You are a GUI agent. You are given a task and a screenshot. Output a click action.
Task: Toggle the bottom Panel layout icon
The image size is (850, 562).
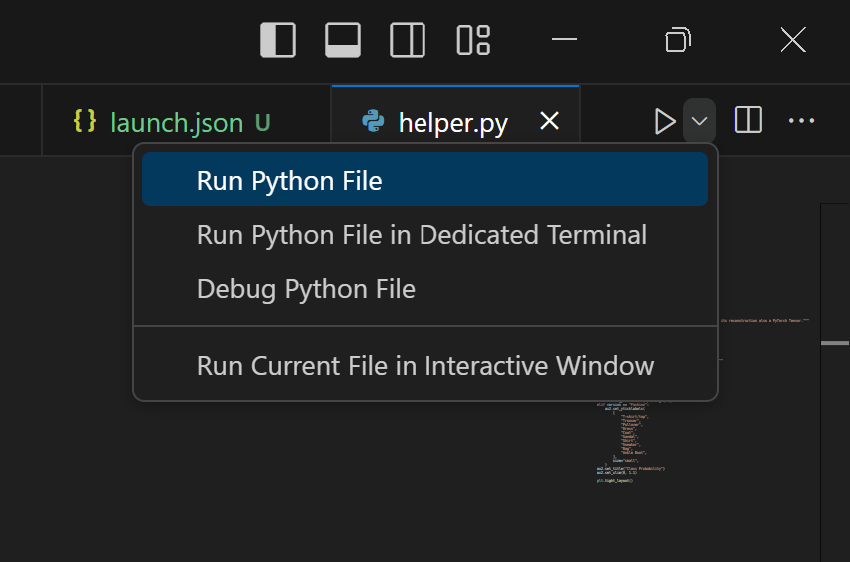(x=343, y=40)
